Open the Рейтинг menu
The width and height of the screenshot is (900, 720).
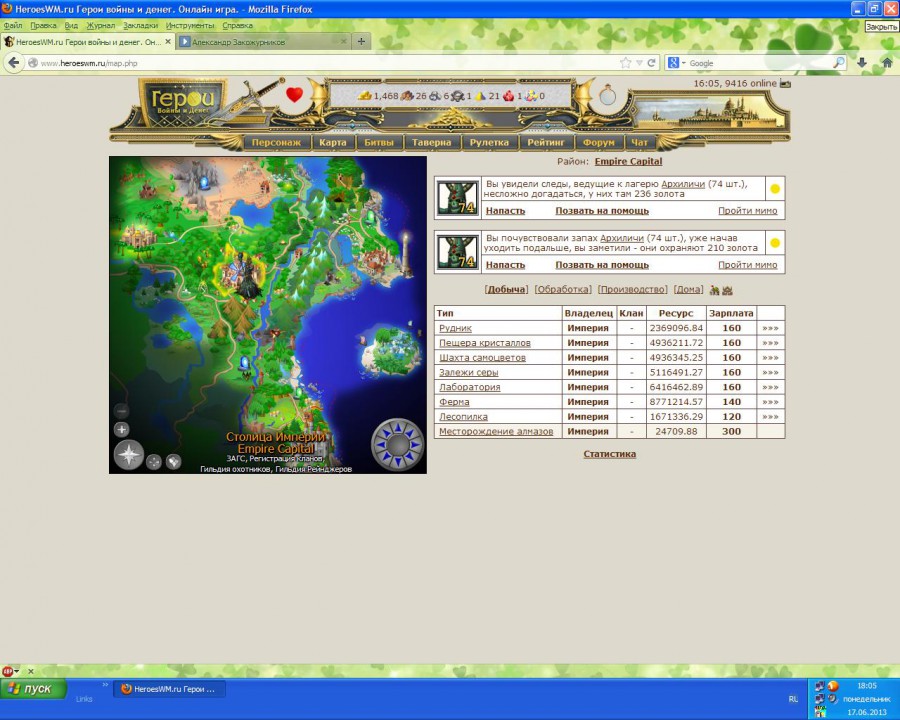tap(546, 142)
